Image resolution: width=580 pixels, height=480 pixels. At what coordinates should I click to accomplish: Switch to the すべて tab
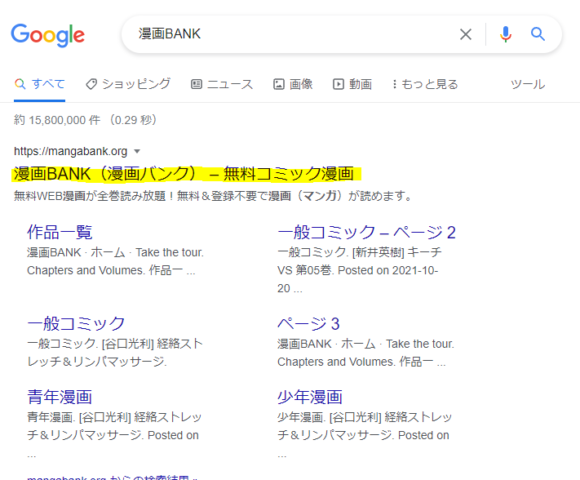point(40,84)
